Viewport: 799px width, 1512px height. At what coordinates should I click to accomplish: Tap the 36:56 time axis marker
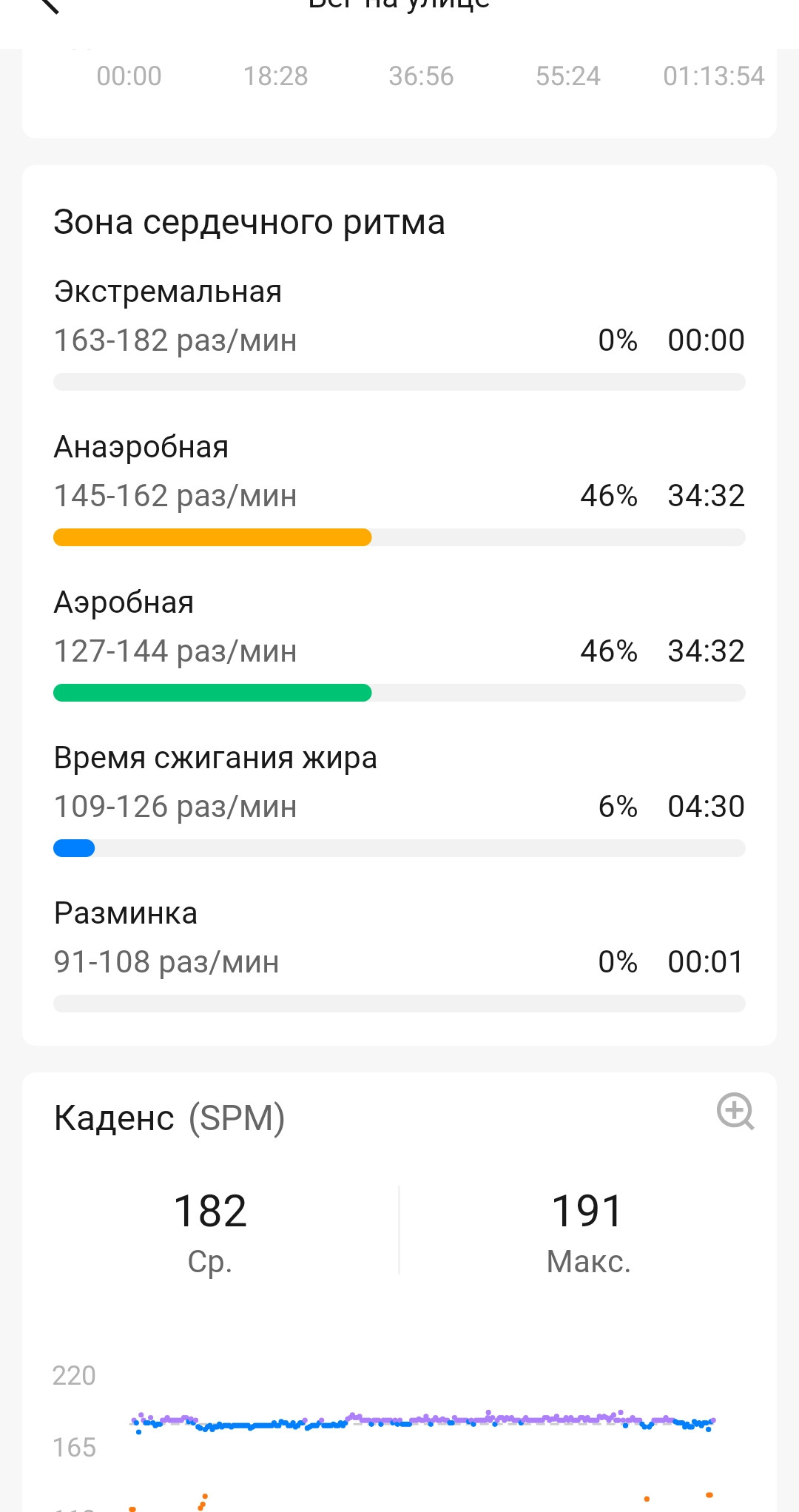tap(421, 76)
